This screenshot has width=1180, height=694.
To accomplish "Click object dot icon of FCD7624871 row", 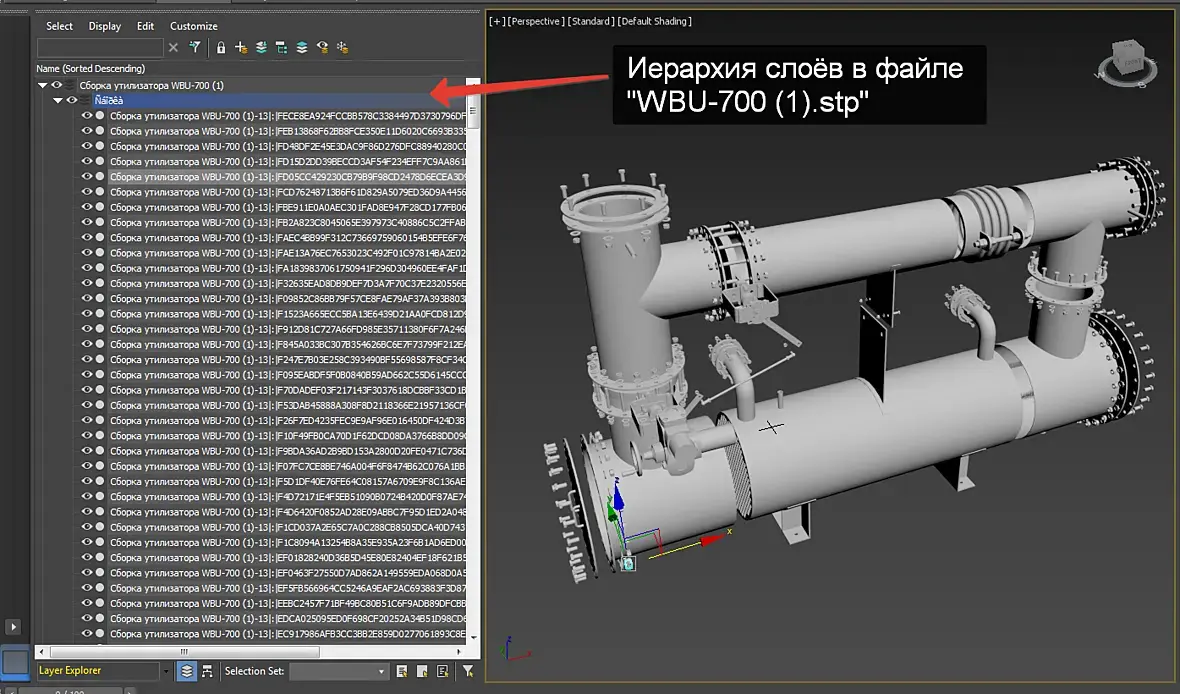I will pyautogui.click(x=100, y=192).
